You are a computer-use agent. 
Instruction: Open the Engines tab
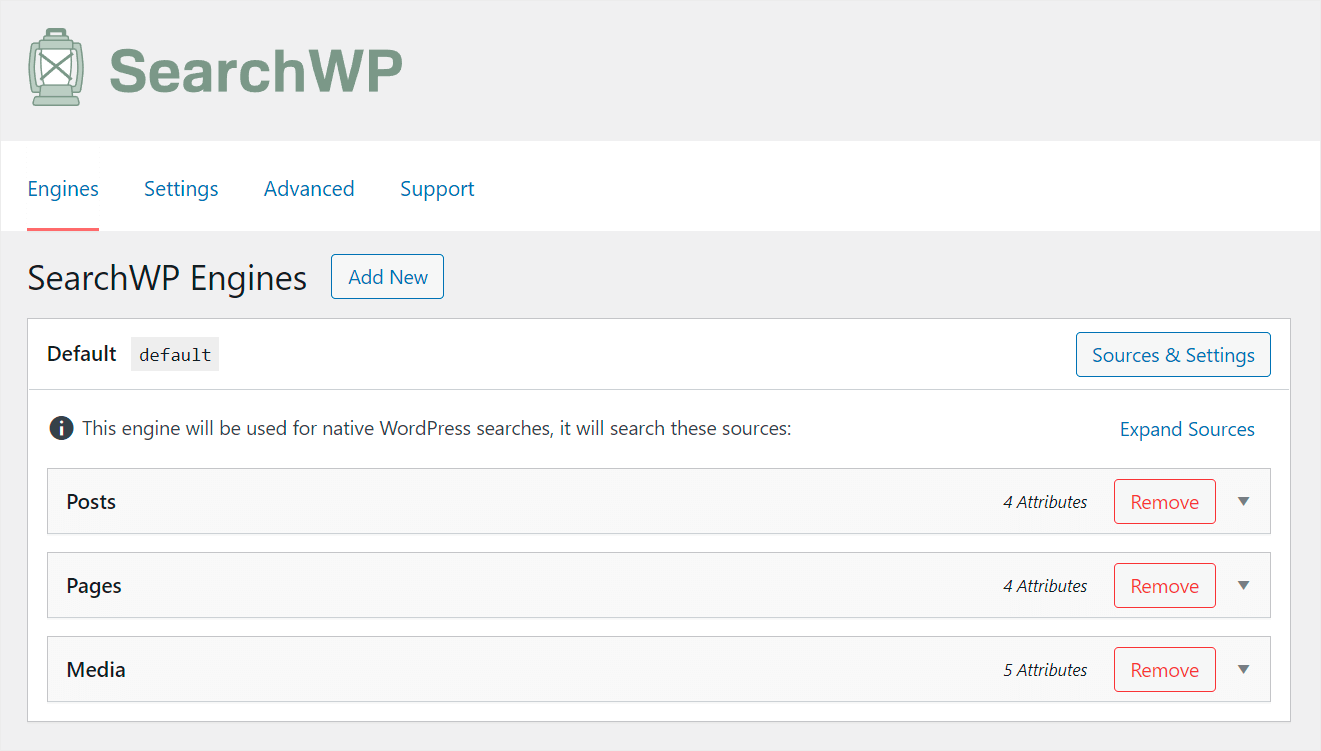(x=63, y=189)
